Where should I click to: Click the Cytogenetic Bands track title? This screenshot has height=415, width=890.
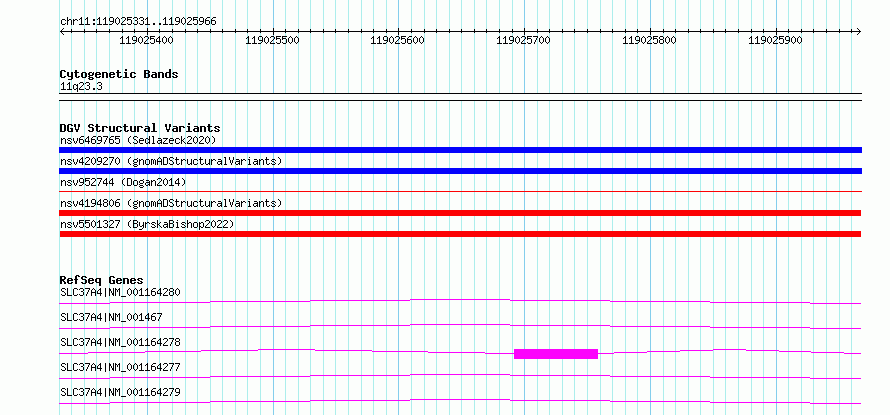tap(119, 74)
